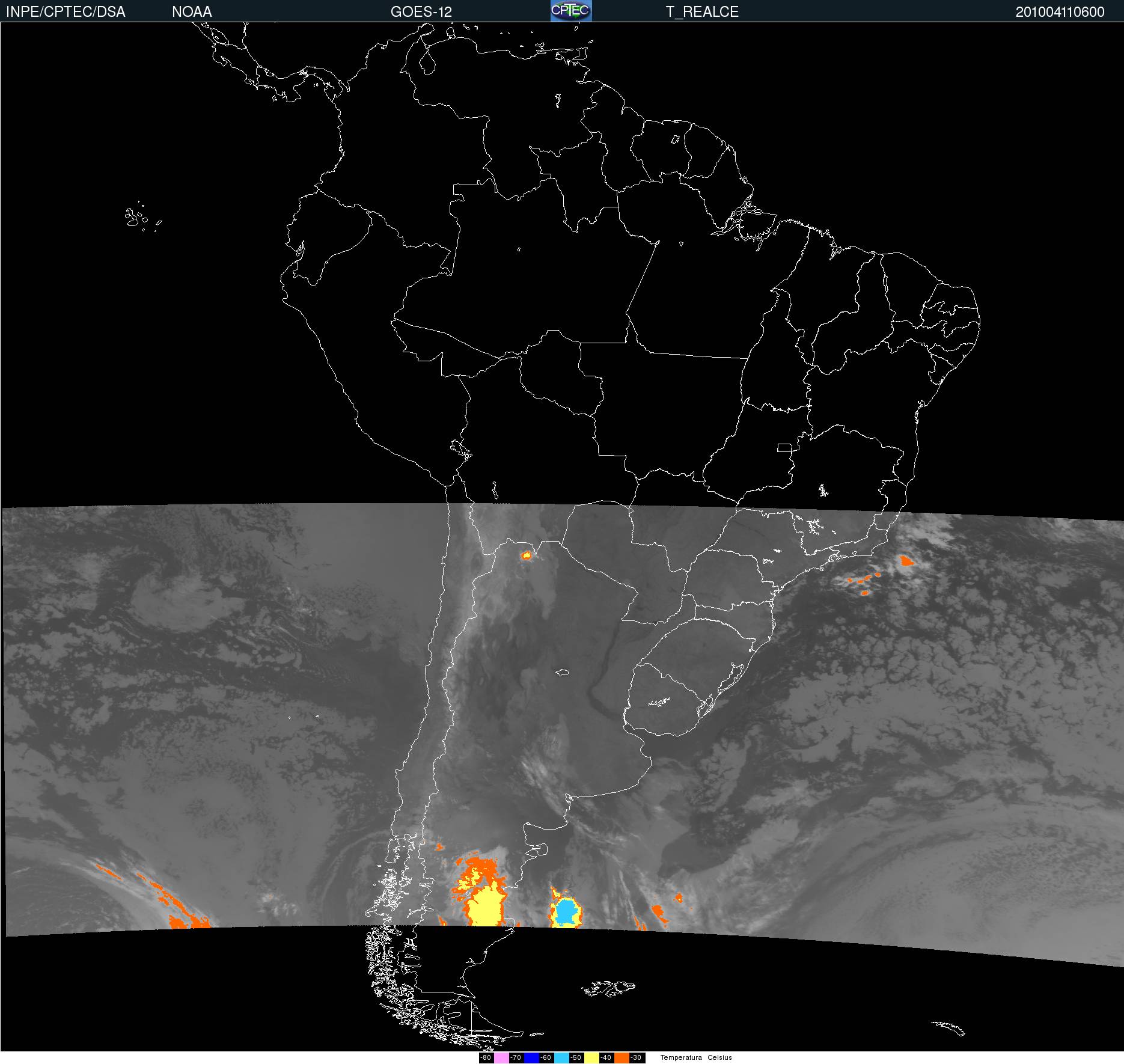Click the GOES-12 satellite label
Screen dimensions: 1124x1064
coord(421,12)
